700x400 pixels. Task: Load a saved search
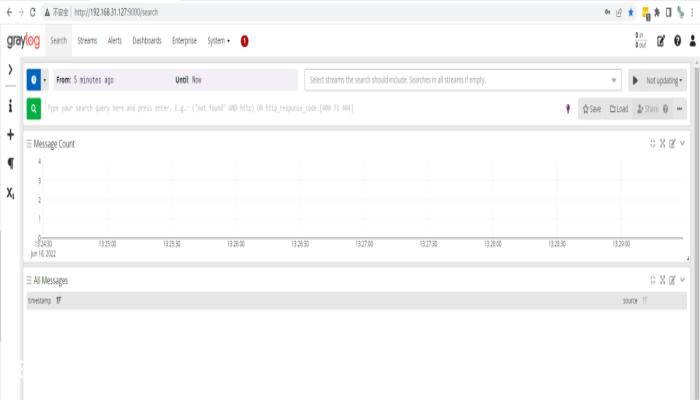(619, 109)
